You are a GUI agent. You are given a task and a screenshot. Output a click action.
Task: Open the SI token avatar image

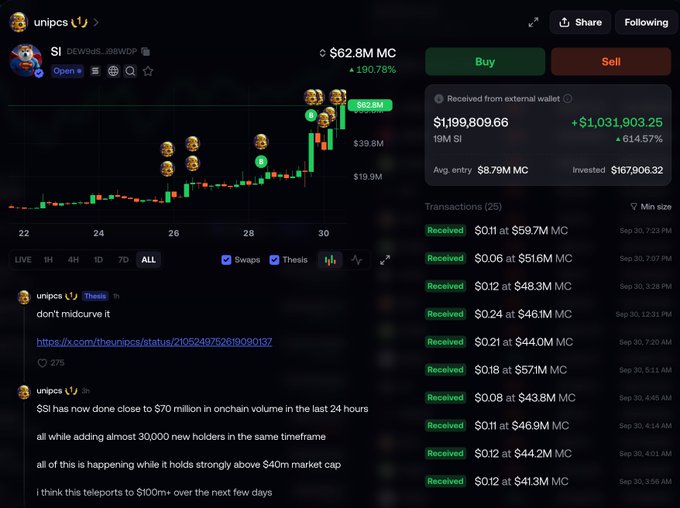pos(26,60)
